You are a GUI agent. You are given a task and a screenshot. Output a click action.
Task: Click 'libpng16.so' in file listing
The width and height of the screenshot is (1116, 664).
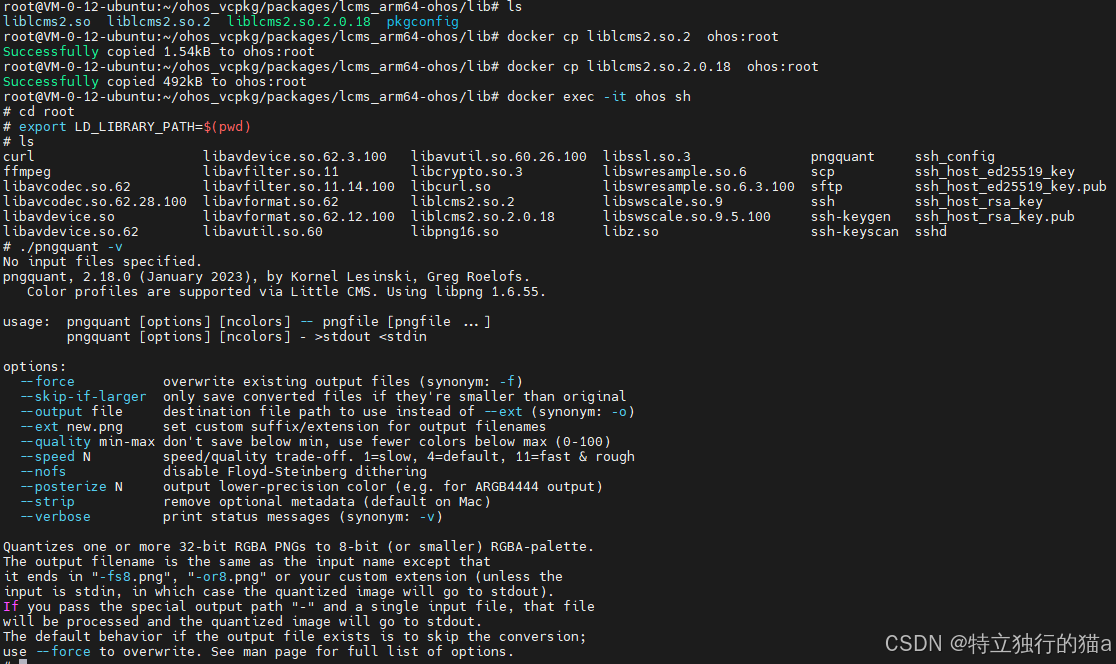pos(455,231)
